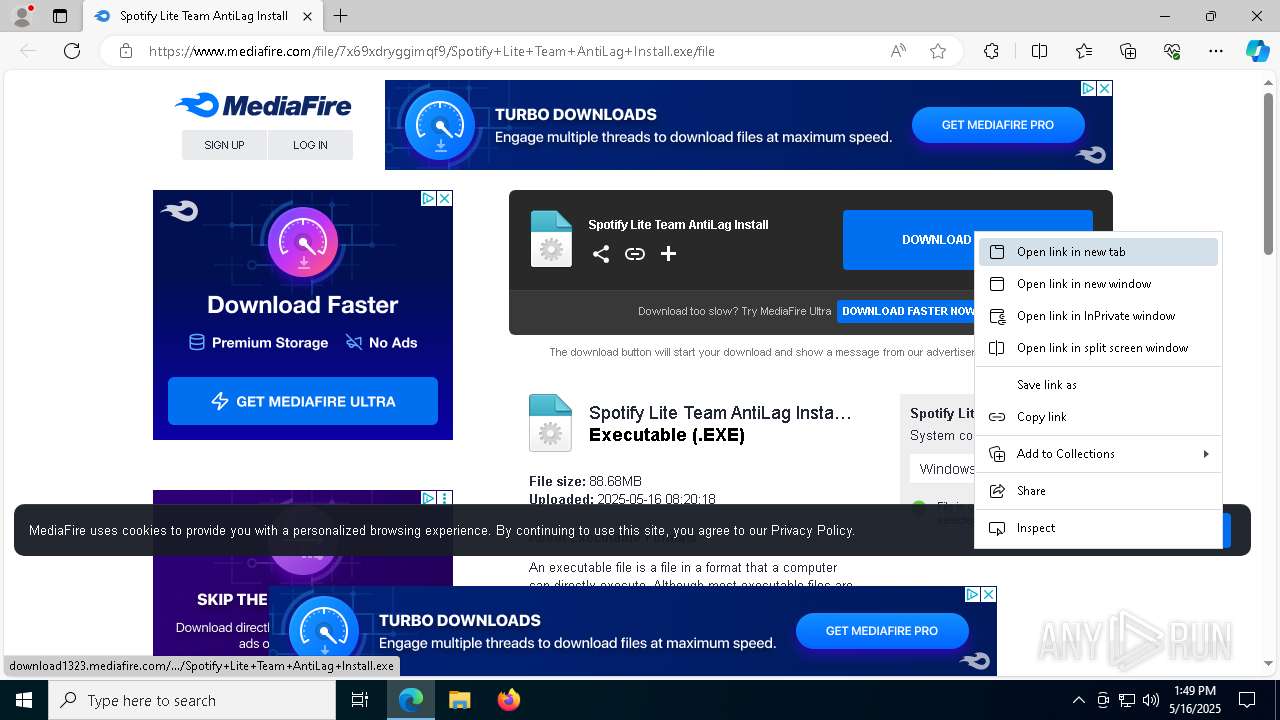Close the Spotify Lite Team AntiLag Install tab
Image resolution: width=1280 pixels, height=720 pixels.
(x=308, y=16)
